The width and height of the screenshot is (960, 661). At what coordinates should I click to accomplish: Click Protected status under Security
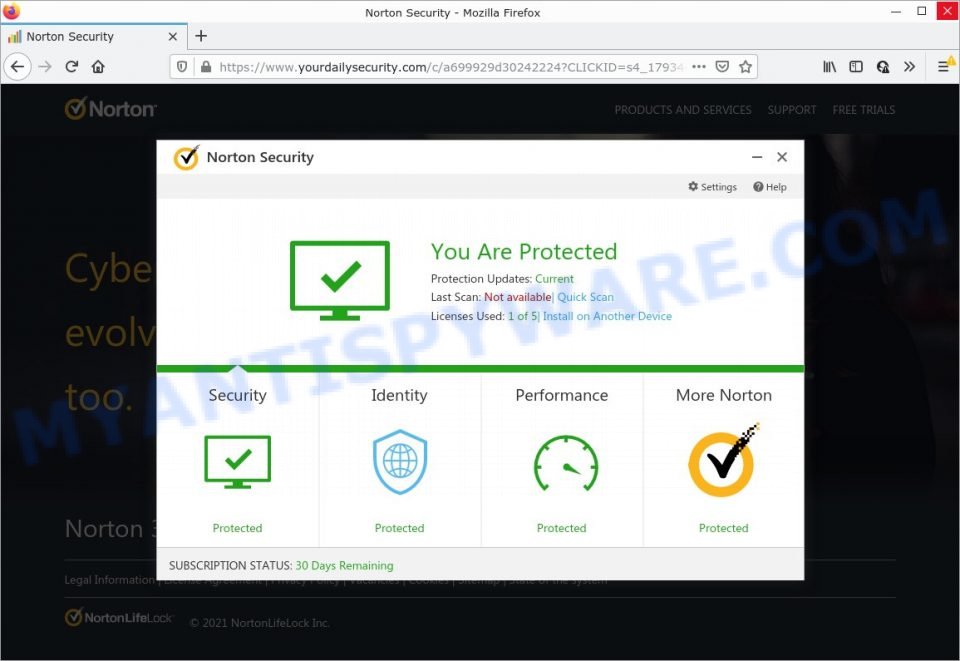pos(238,528)
